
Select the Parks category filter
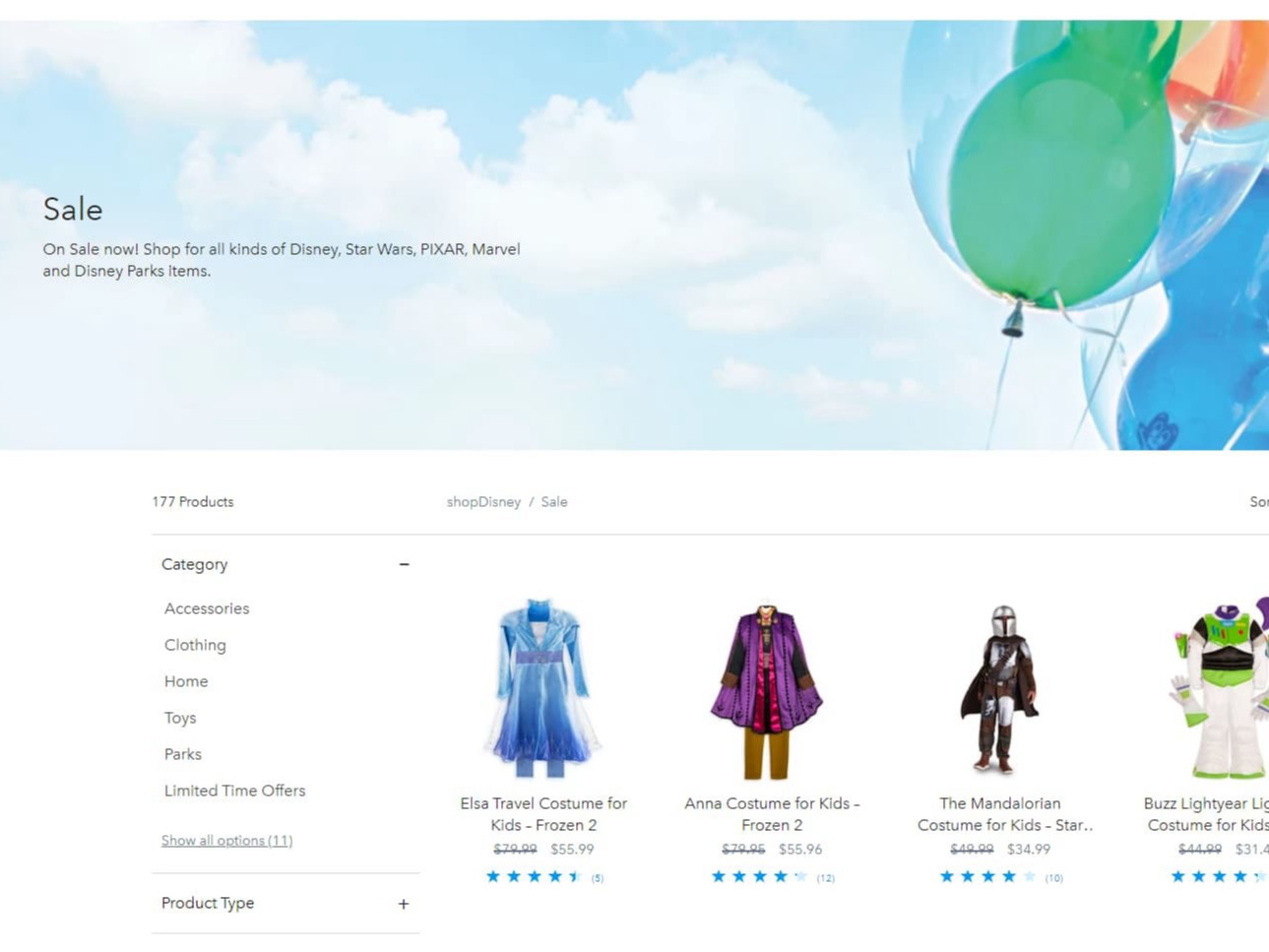tap(183, 754)
